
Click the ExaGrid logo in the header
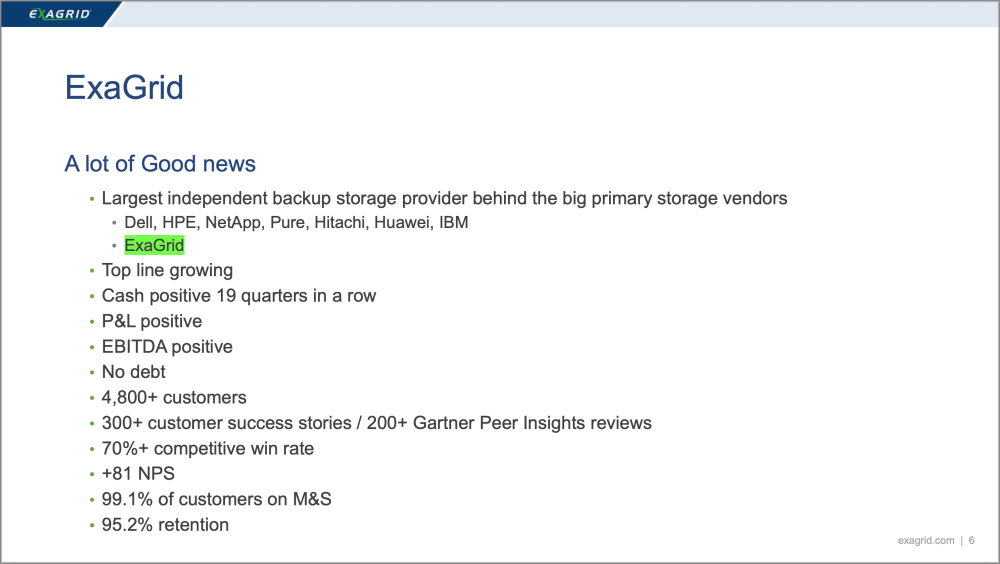[x=60, y=14]
